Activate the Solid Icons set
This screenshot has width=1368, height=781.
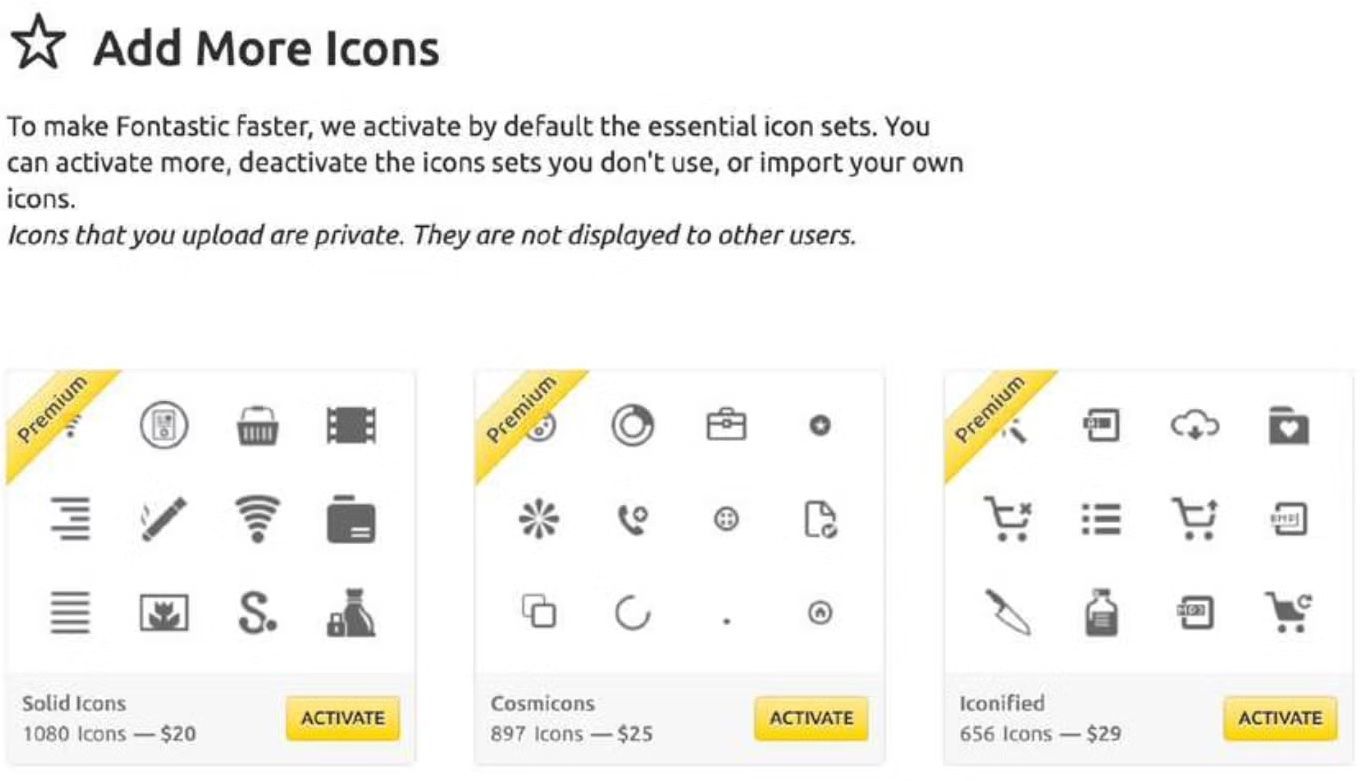pyautogui.click(x=343, y=718)
